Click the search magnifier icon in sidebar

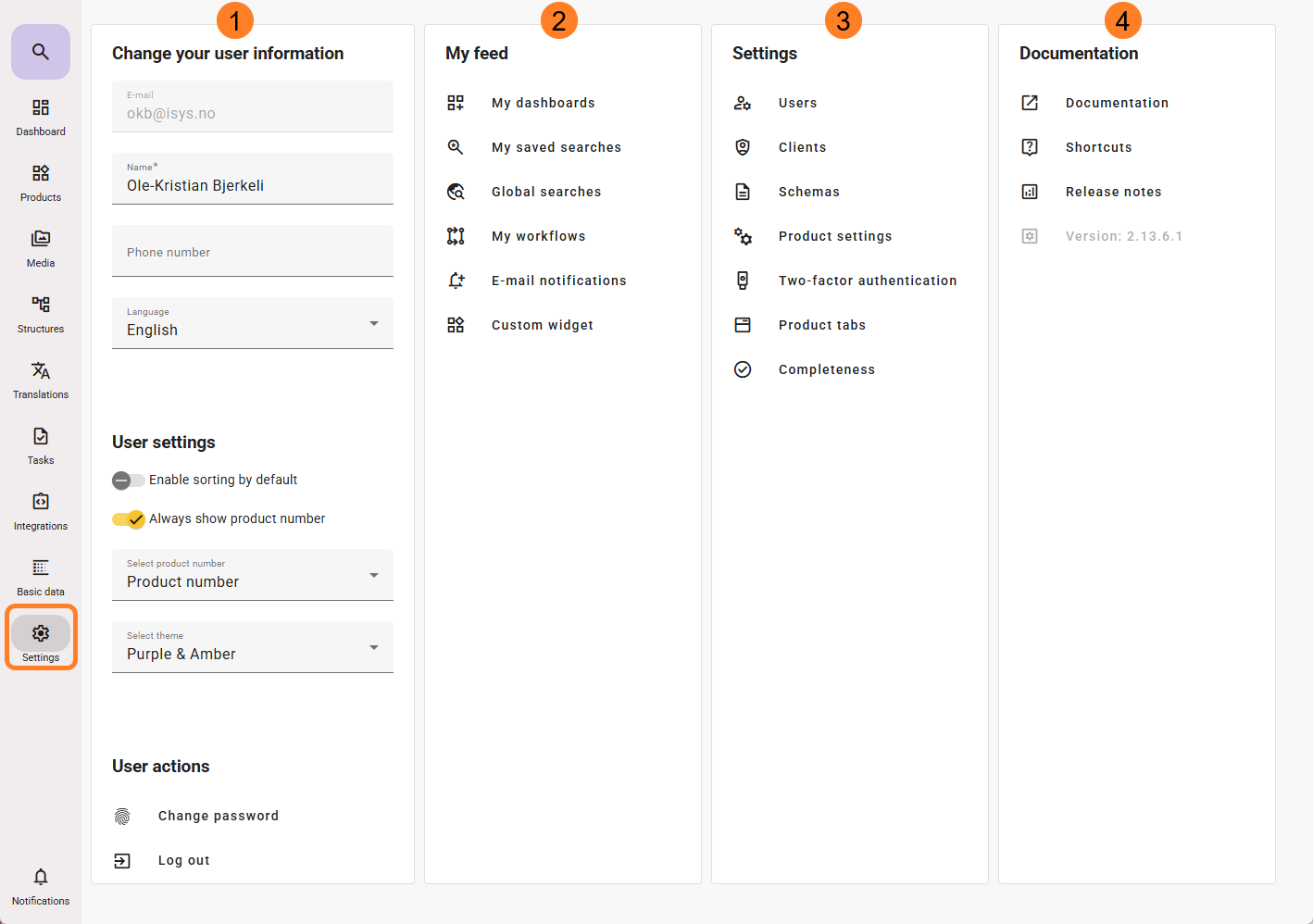pos(41,52)
